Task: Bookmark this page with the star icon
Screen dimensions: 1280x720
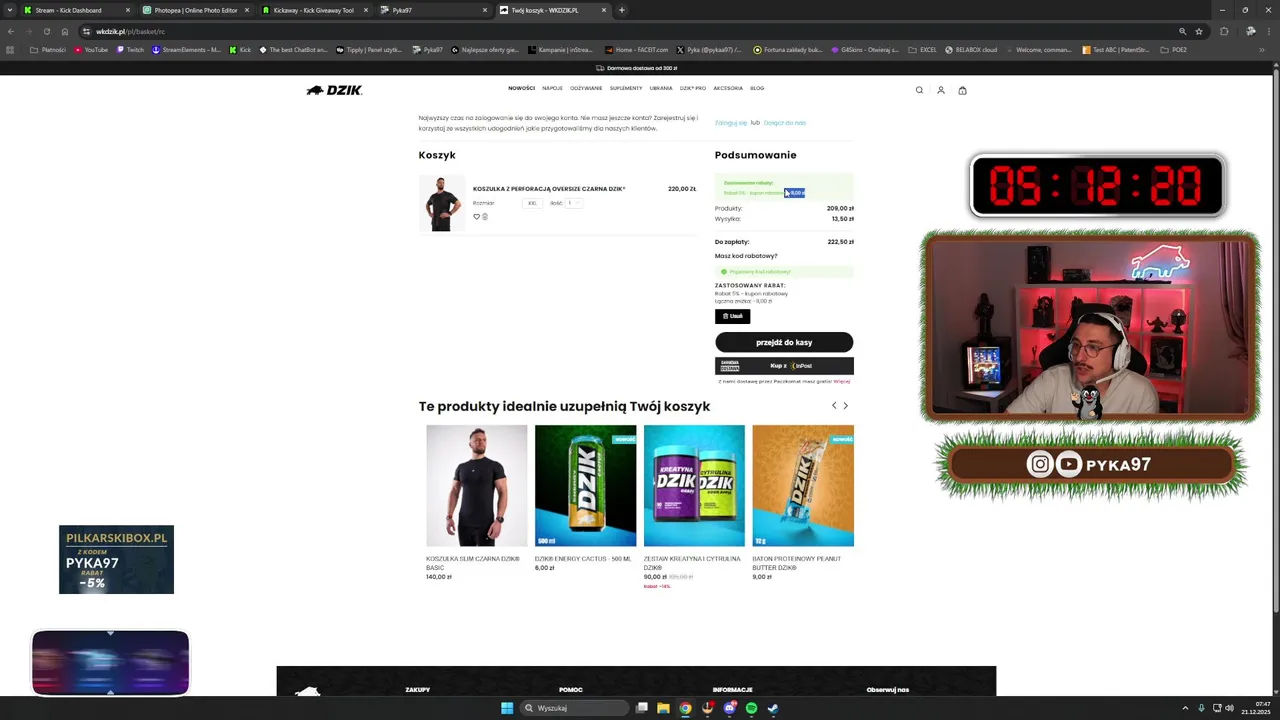Action: coord(1199,31)
